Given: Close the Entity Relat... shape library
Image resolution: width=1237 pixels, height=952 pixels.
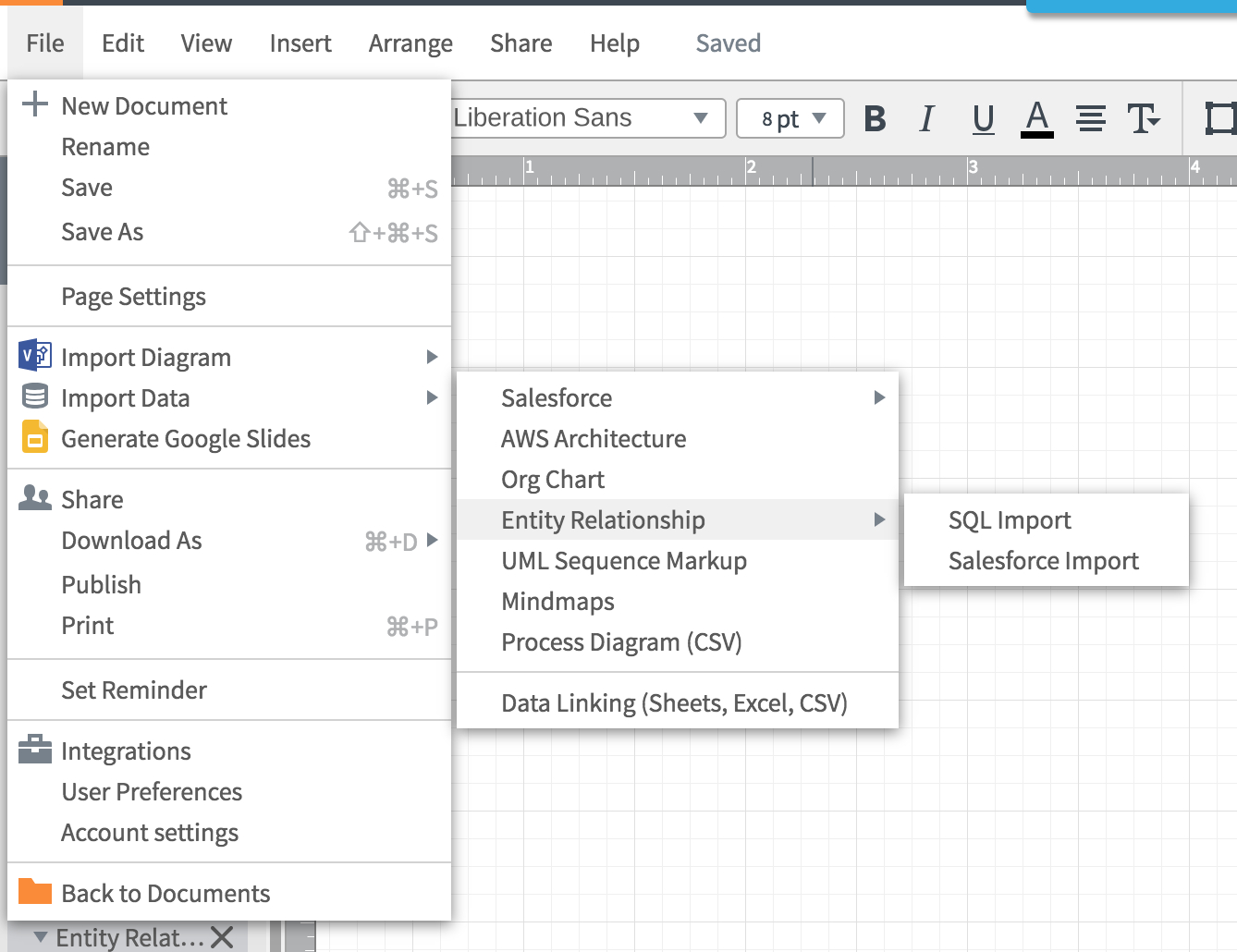Looking at the screenshot, I should coord(222,937).
